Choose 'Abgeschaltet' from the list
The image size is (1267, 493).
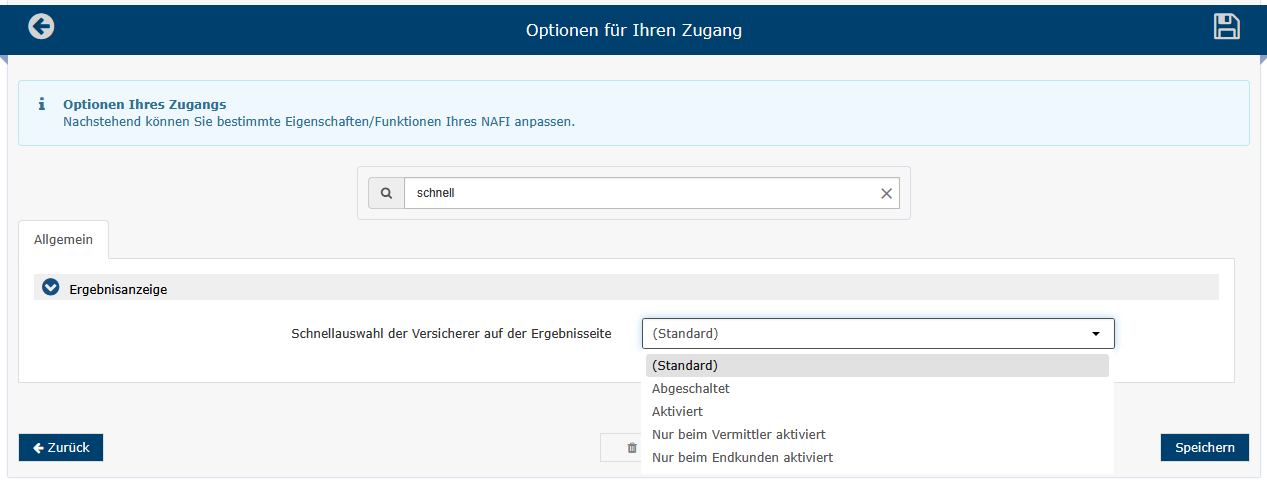(x=690, y=388)
